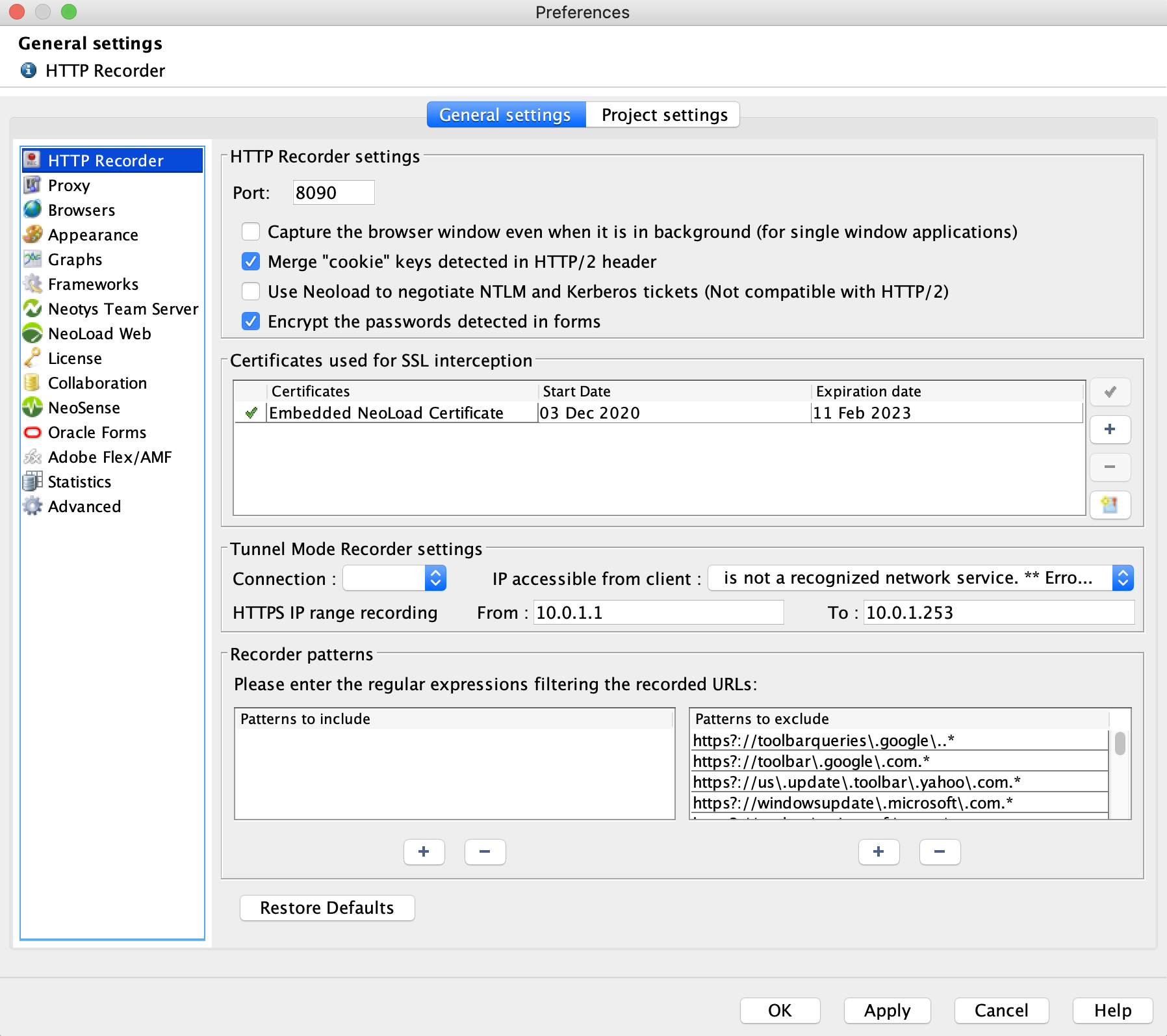This screenshot has width=1167, height=1036.
Task: Open Advanced settings gear icon
Action: coord(32,506)
